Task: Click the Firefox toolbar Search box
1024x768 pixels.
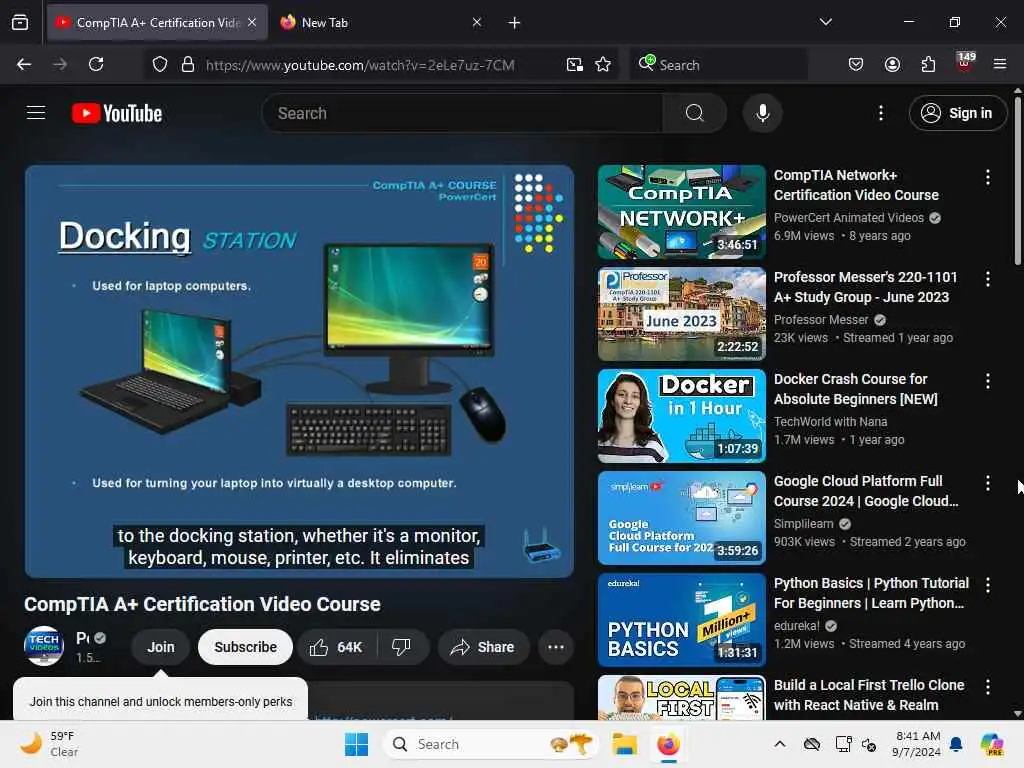Action: [718, 65]
